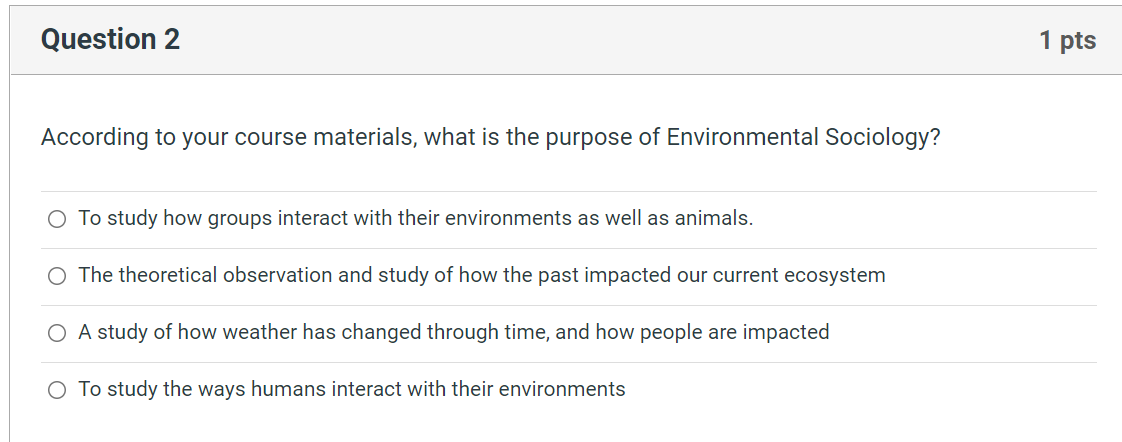Click the word "impacted" ending the third answer

point(785,332)
